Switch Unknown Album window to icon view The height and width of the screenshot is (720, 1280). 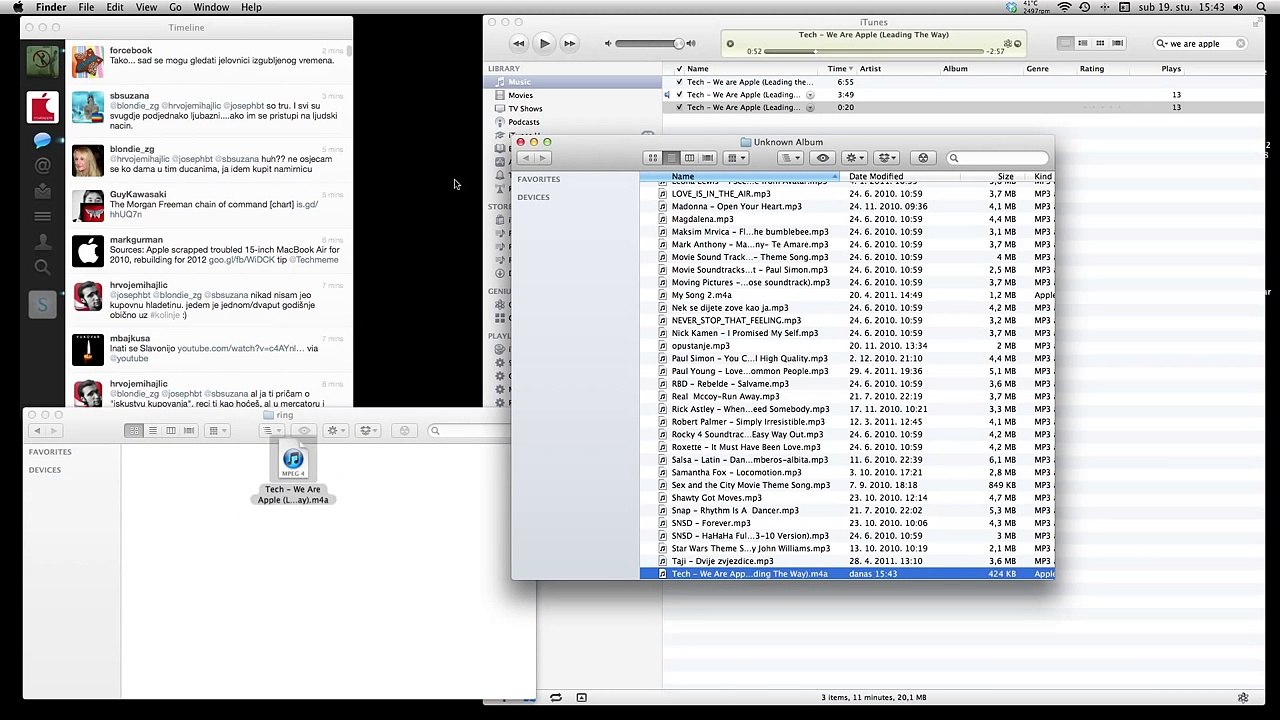tap(653, 158)
